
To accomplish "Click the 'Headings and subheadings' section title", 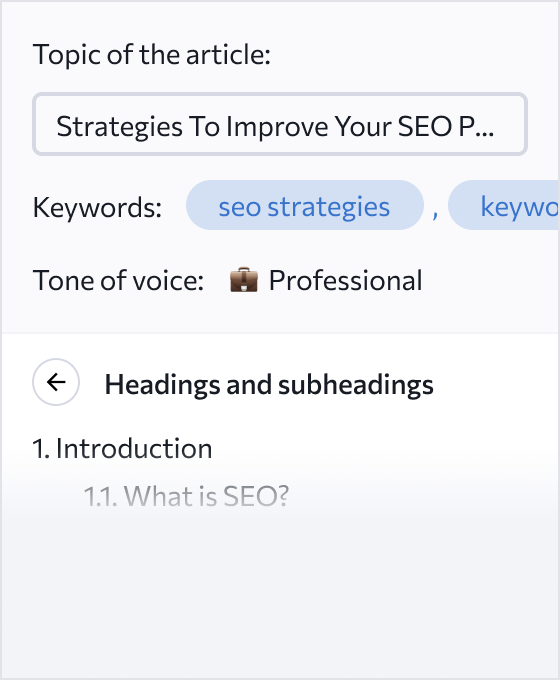I will coord(269,385).
